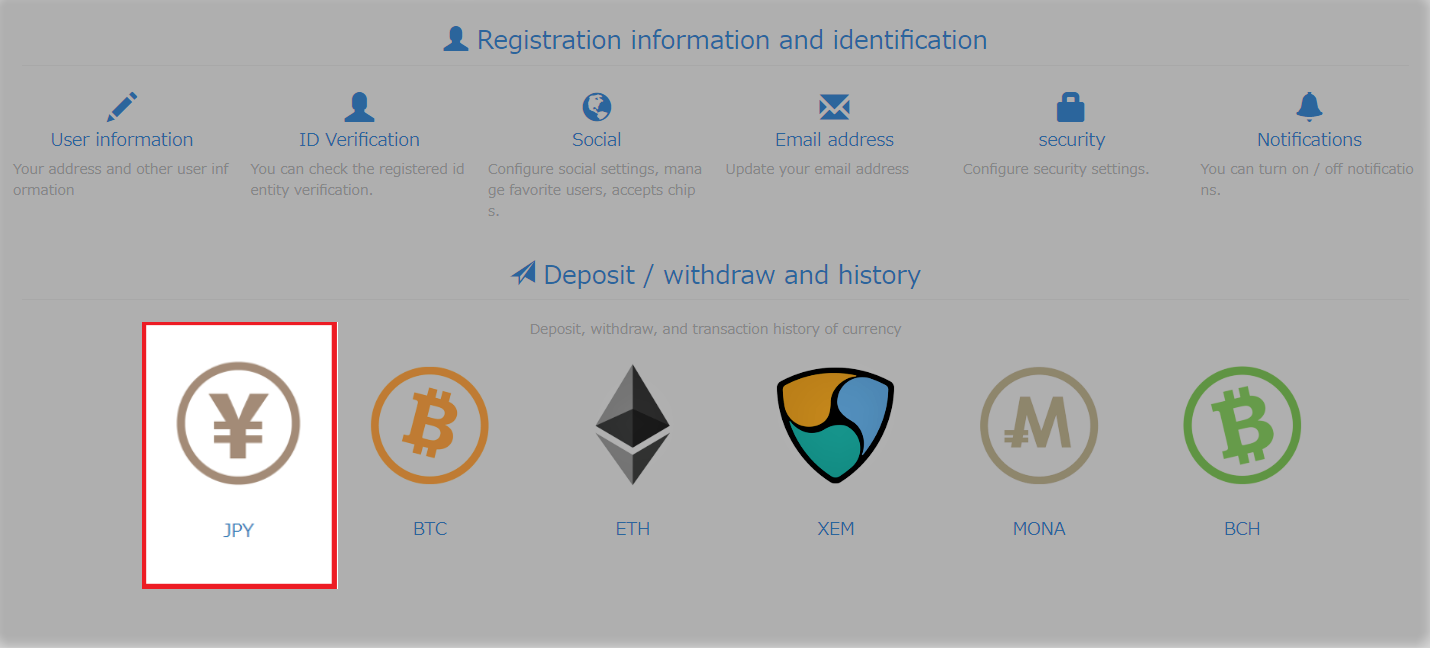Click the pencil User information icon
The height and width of the screenshot is (648, 1430).
122,106
